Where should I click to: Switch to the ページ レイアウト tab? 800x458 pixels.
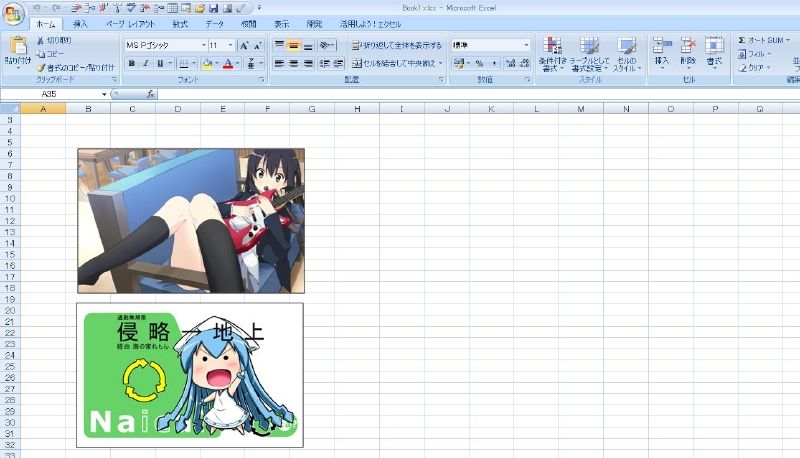[x=130, y=24]
